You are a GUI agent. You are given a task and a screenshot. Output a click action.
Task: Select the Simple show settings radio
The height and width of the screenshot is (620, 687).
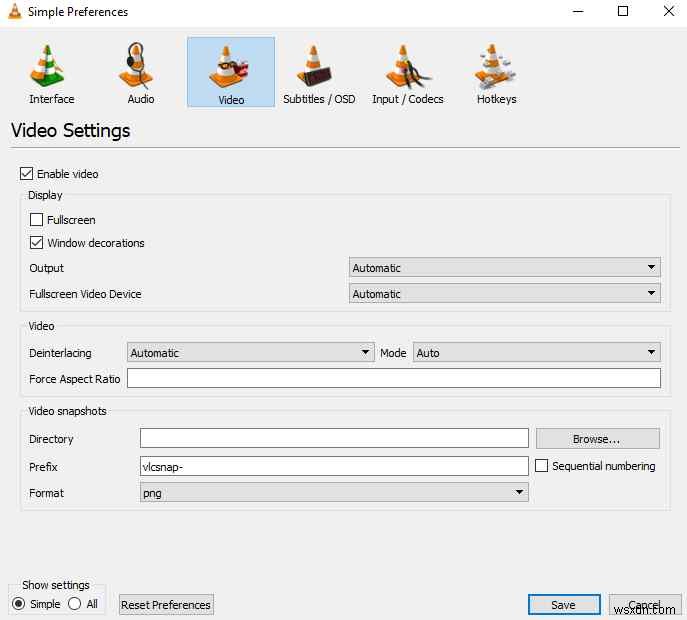click(19, 604)
